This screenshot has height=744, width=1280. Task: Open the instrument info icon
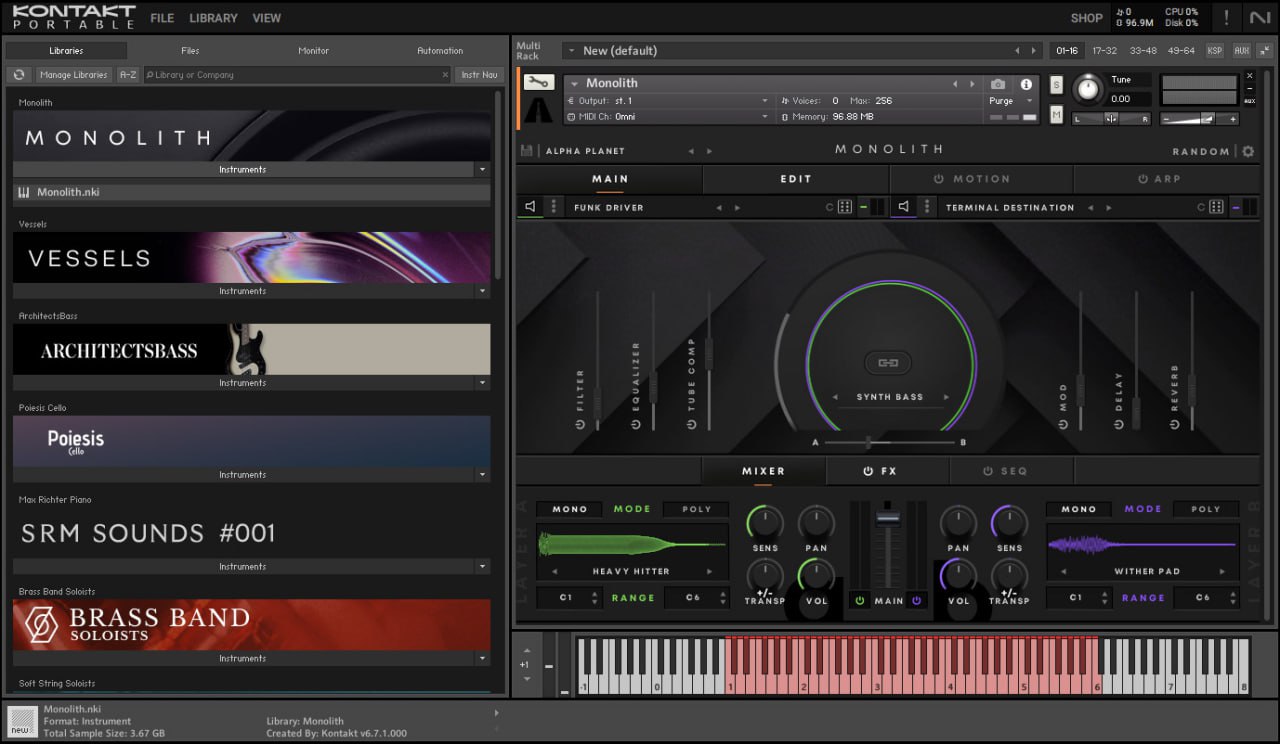(1026, 85)
